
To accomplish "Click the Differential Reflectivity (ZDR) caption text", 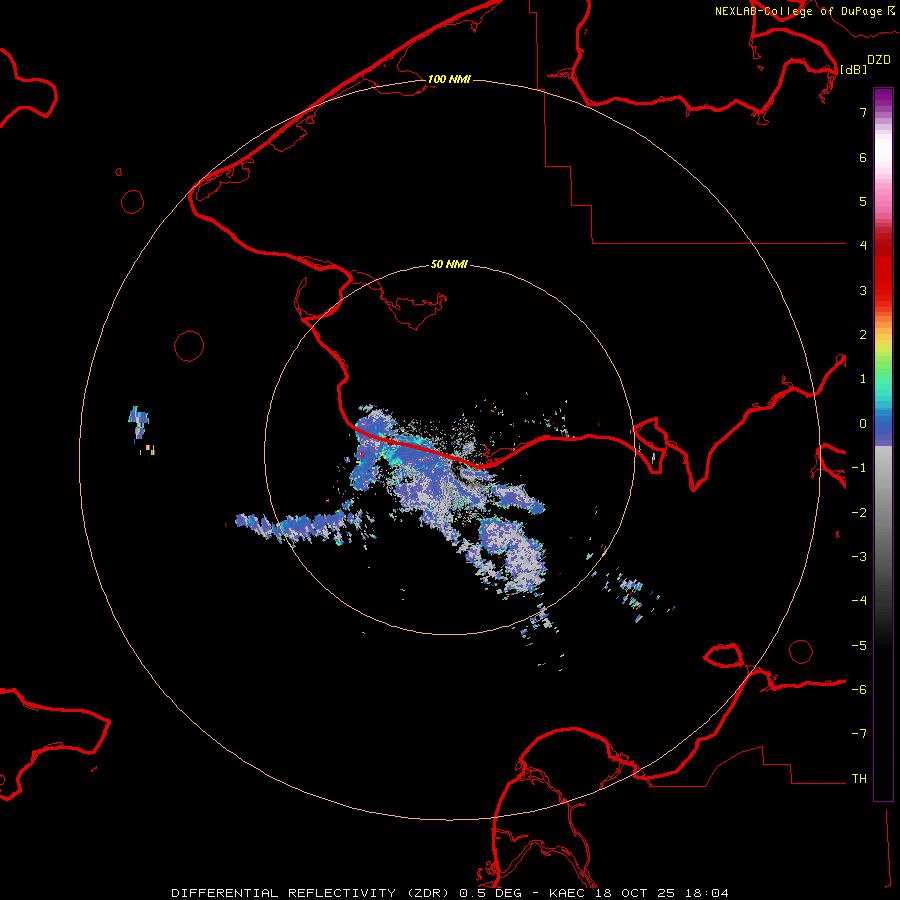I will click(x=312, y=893).
